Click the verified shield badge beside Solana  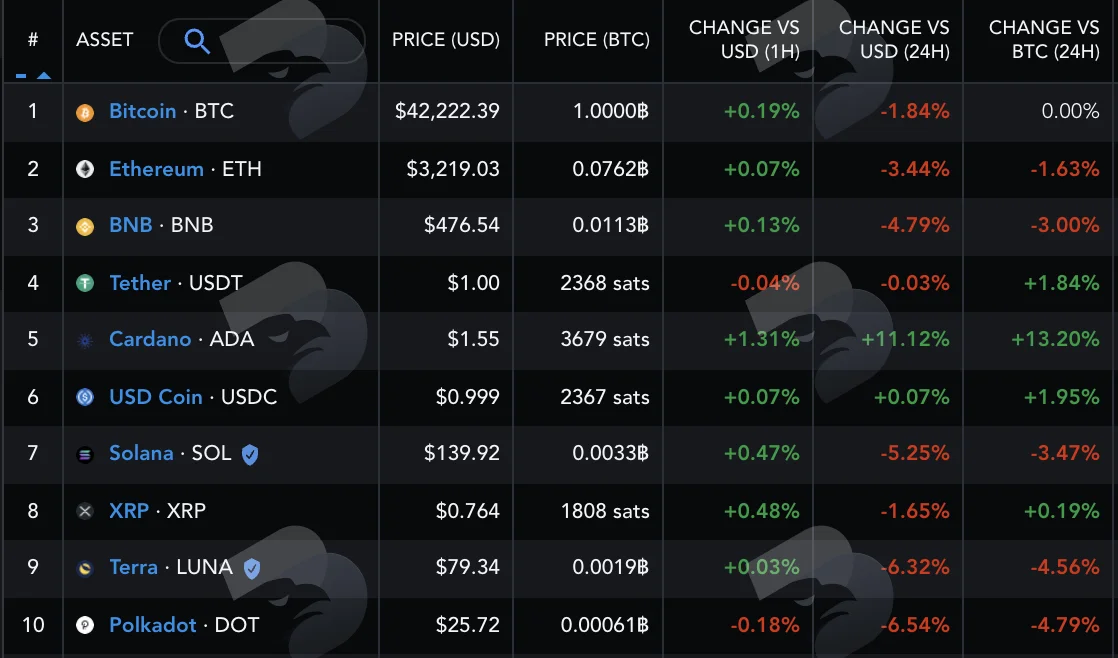click(x=250, y=454)
